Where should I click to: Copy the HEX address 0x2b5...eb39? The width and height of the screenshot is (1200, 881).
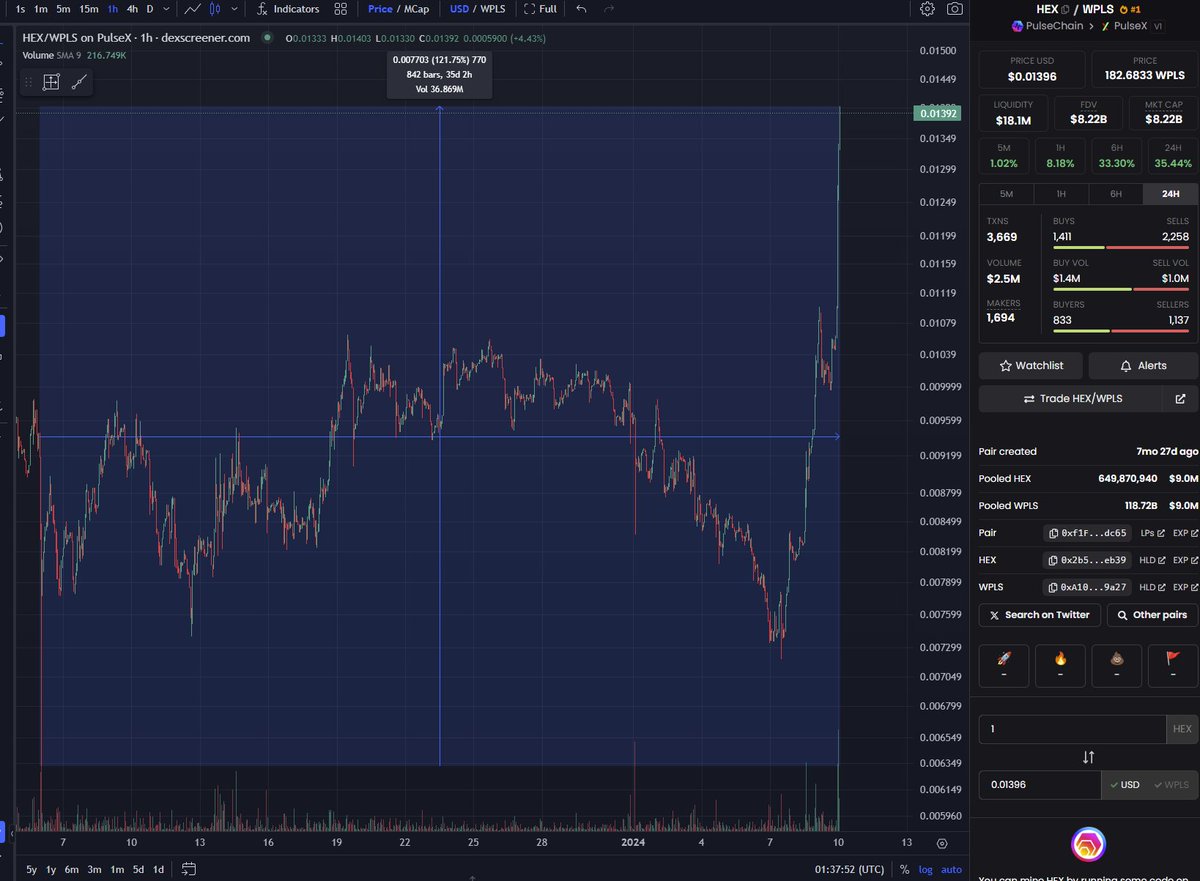tap(1089, 560)
